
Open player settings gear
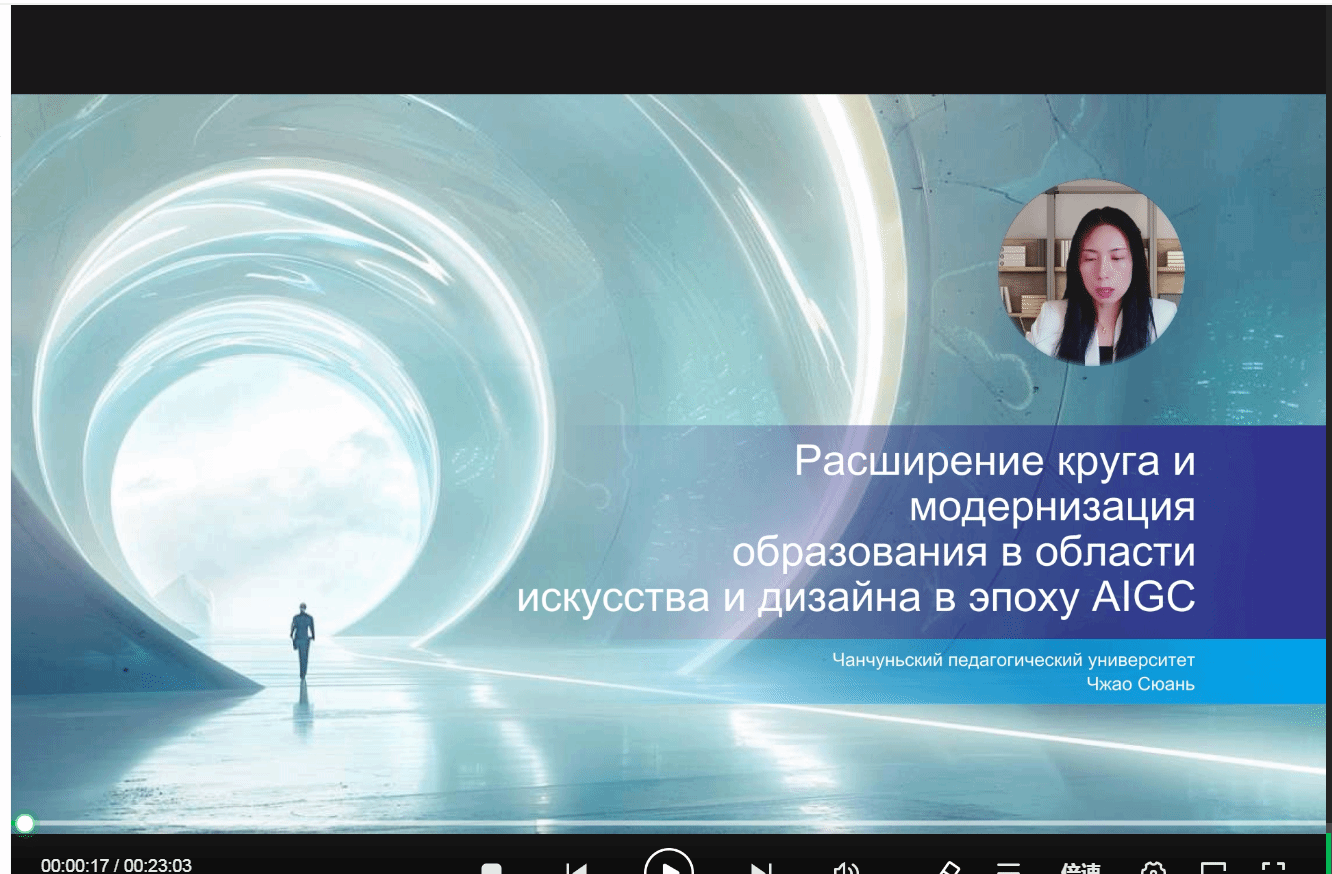click(x=1153, y=868)
